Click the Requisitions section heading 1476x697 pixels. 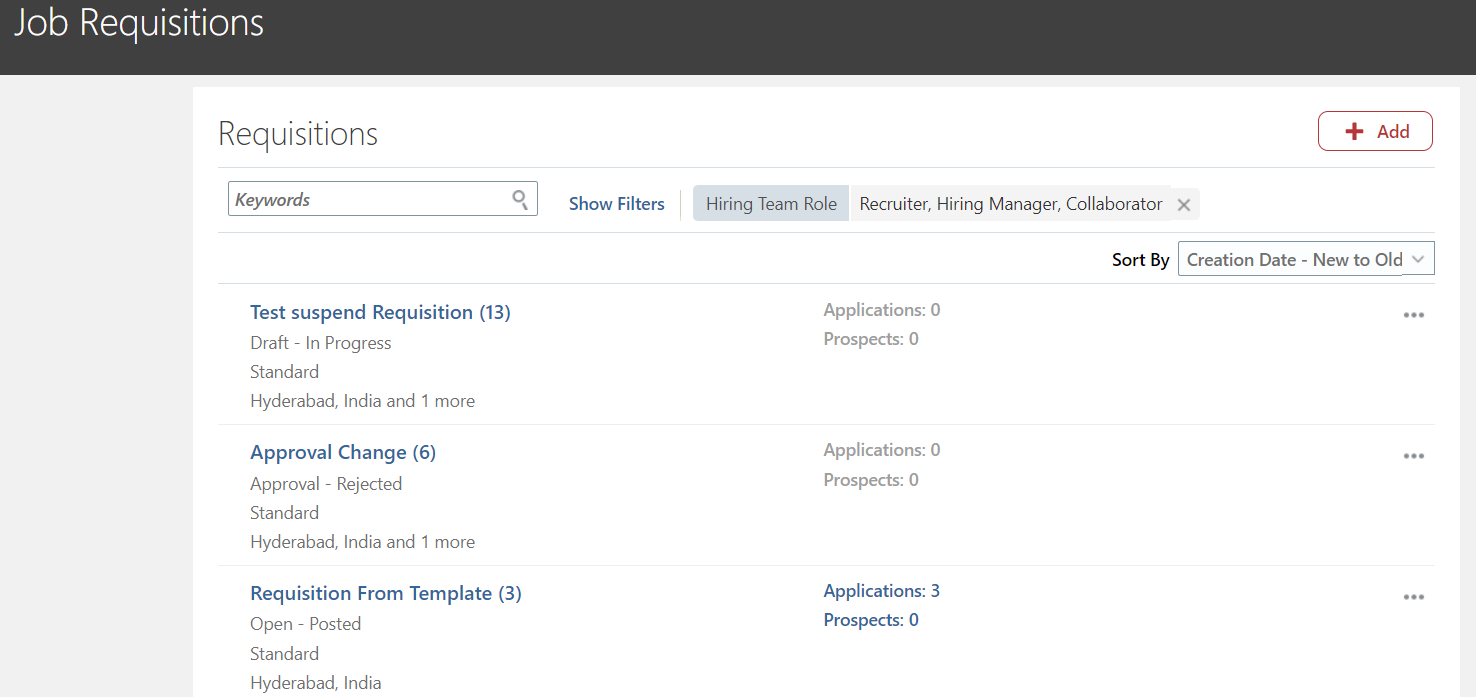pyautogui.click(x=298, y=134)
